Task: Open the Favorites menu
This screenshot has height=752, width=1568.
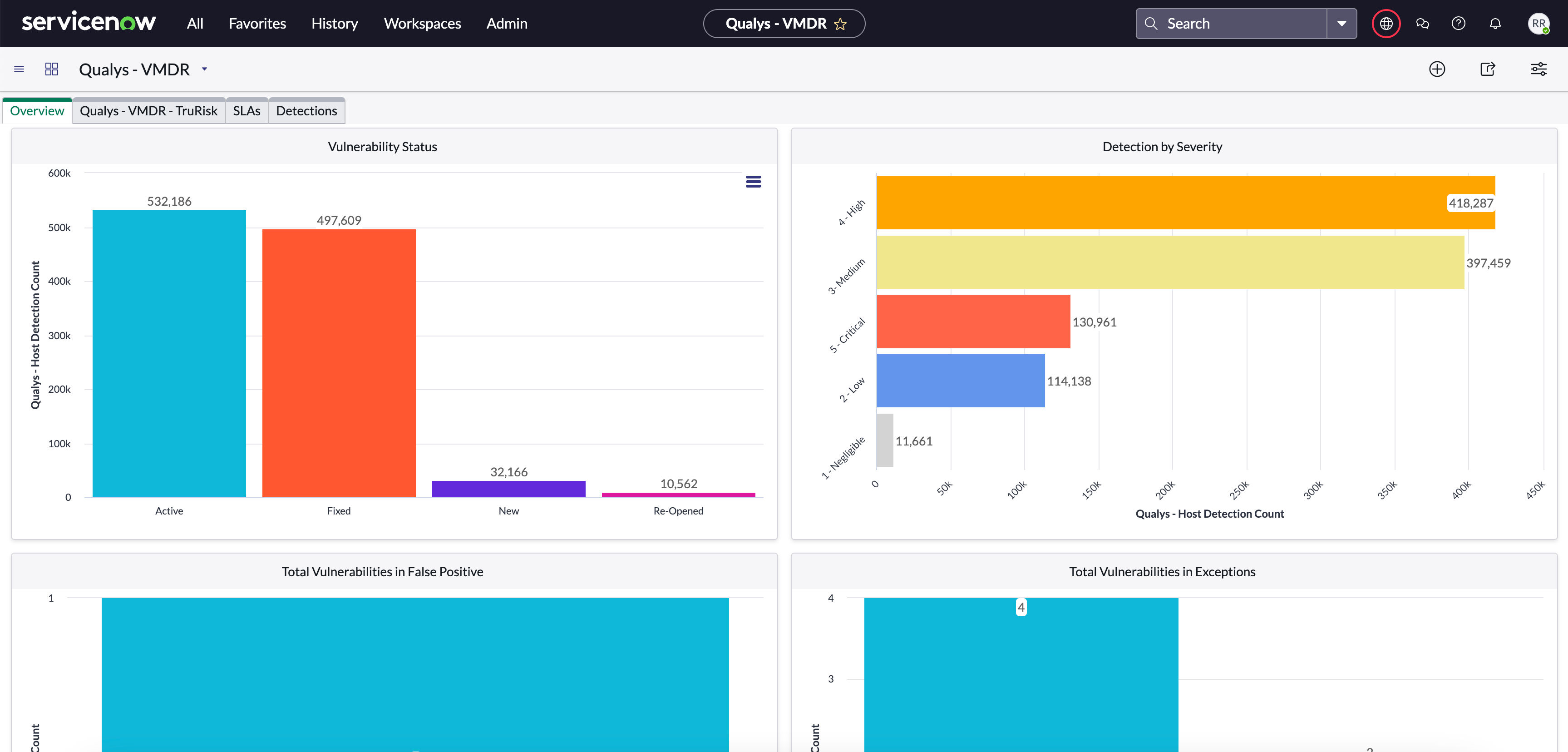Action: [257, 23]
